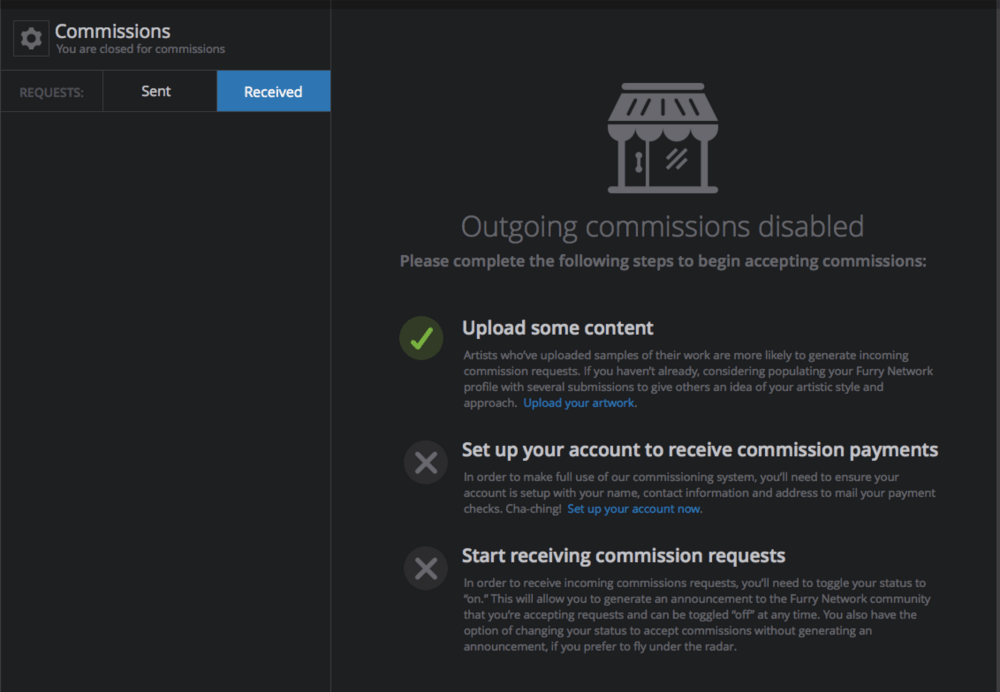Click the Commissions page title
The height and width of the screenshot is (692, 1000).
pyautogui.click(x=113, y=31)
